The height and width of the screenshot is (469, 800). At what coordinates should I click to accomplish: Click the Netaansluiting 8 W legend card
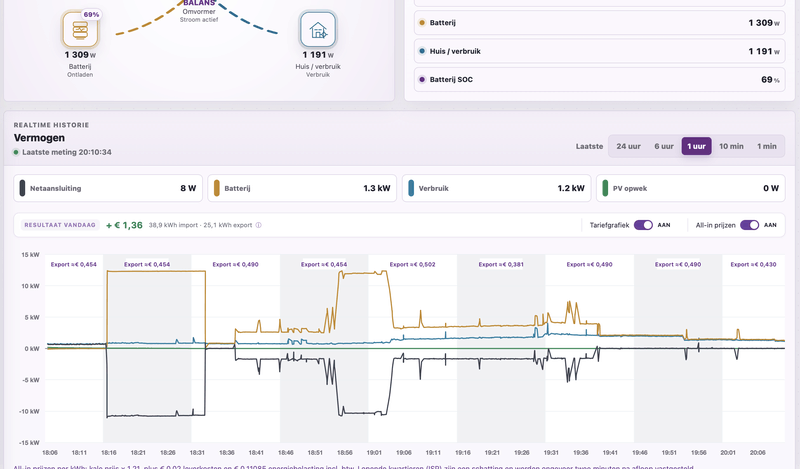(x=108, y=188)
